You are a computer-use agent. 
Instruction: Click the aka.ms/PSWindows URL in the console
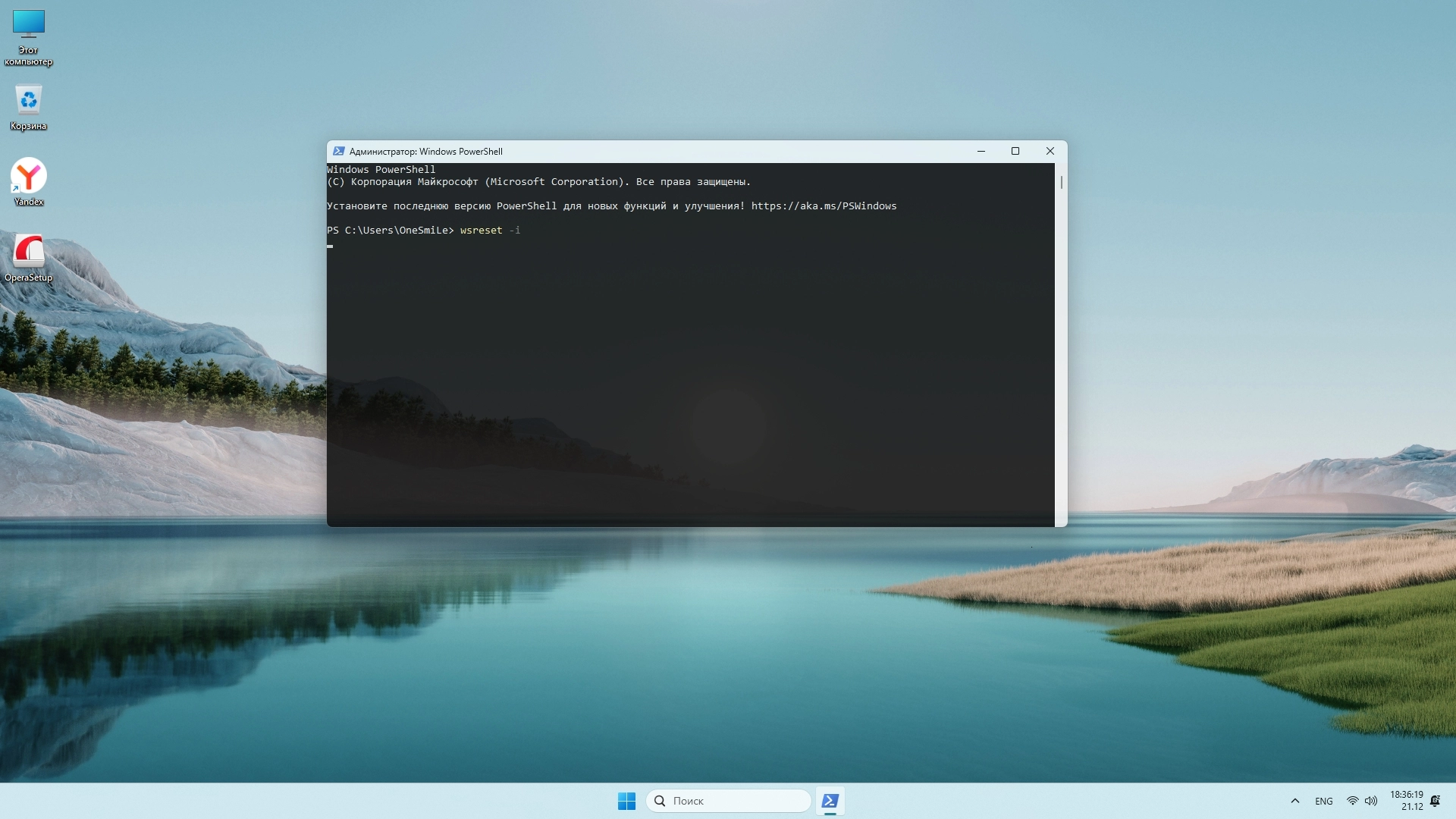[824, 206]
